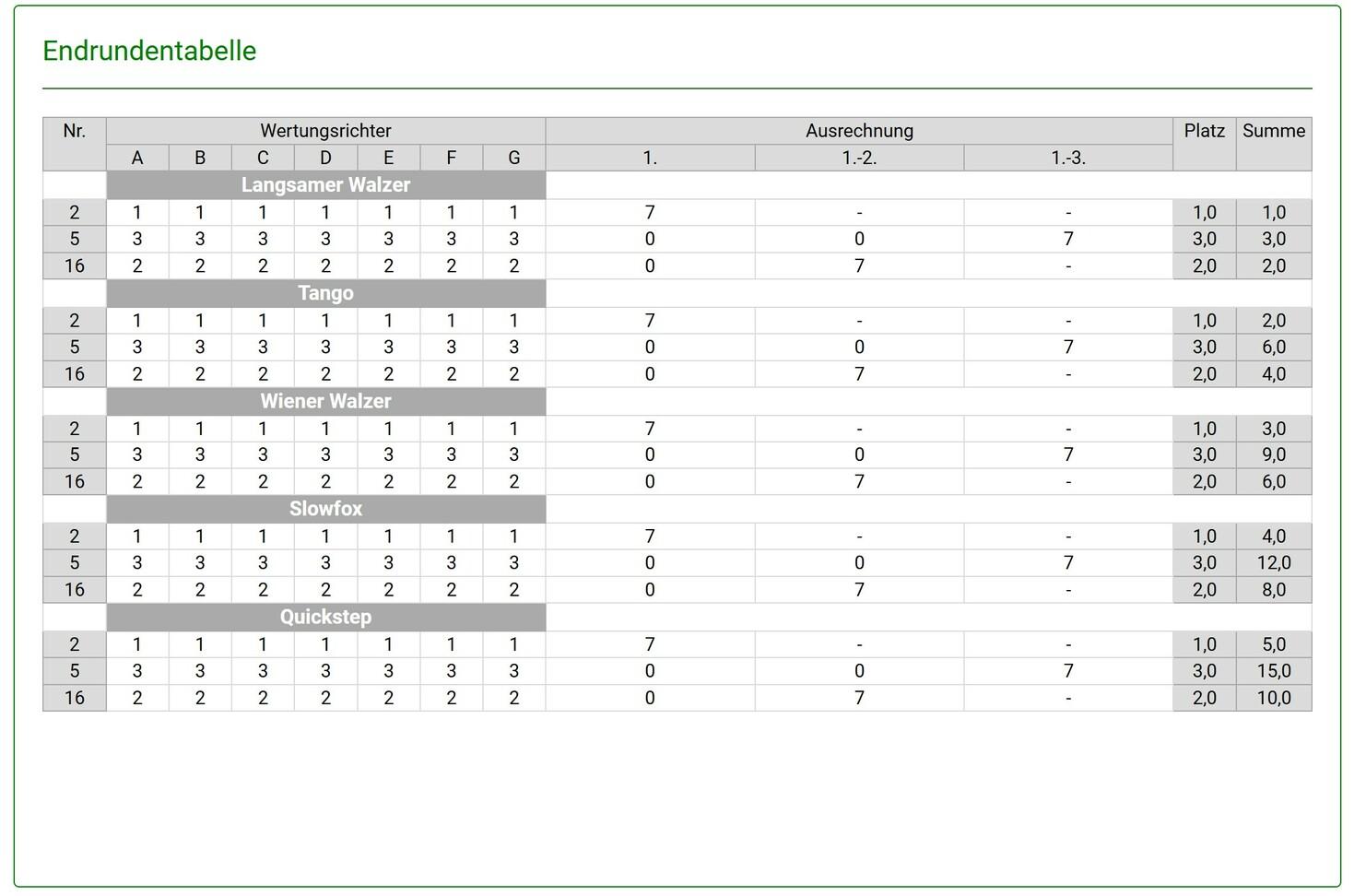
Task: Click judge column header D
Action: [x=325, y=158]
